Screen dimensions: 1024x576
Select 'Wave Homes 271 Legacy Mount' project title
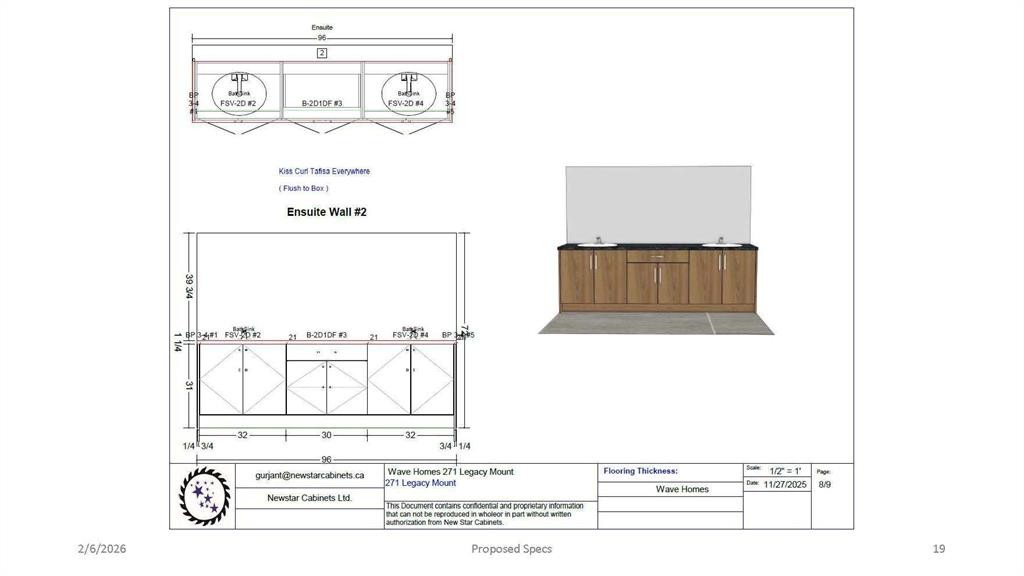(x=451, y=472)
